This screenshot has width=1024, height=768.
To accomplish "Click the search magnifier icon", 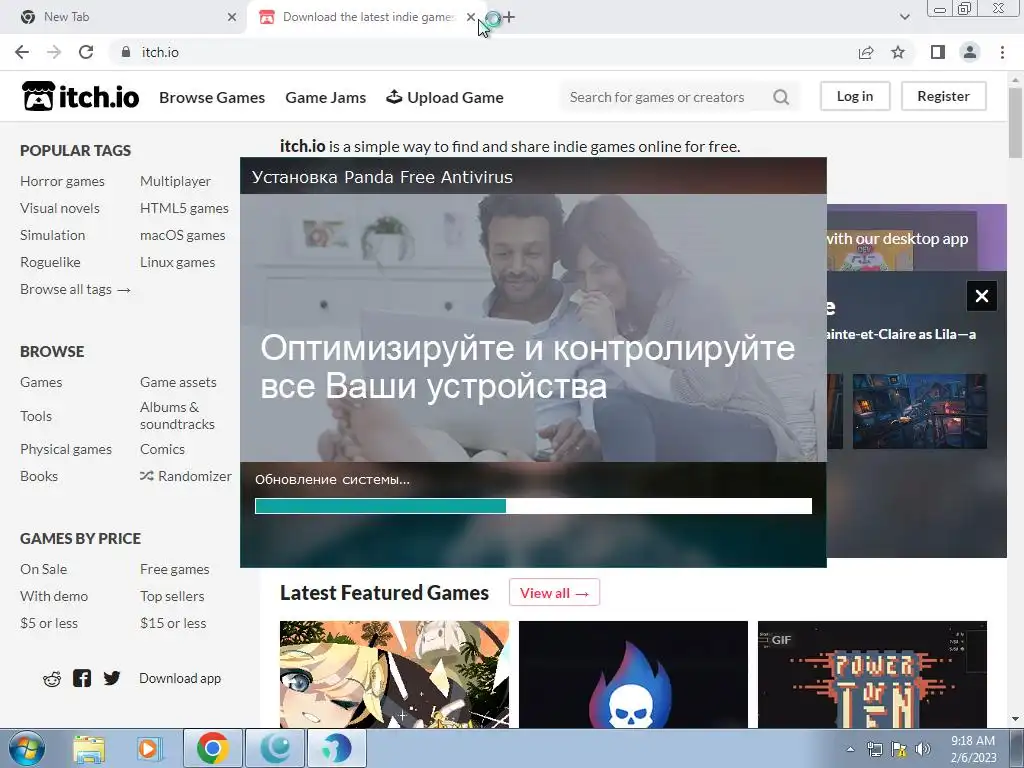I will click(x=781, y=97).
